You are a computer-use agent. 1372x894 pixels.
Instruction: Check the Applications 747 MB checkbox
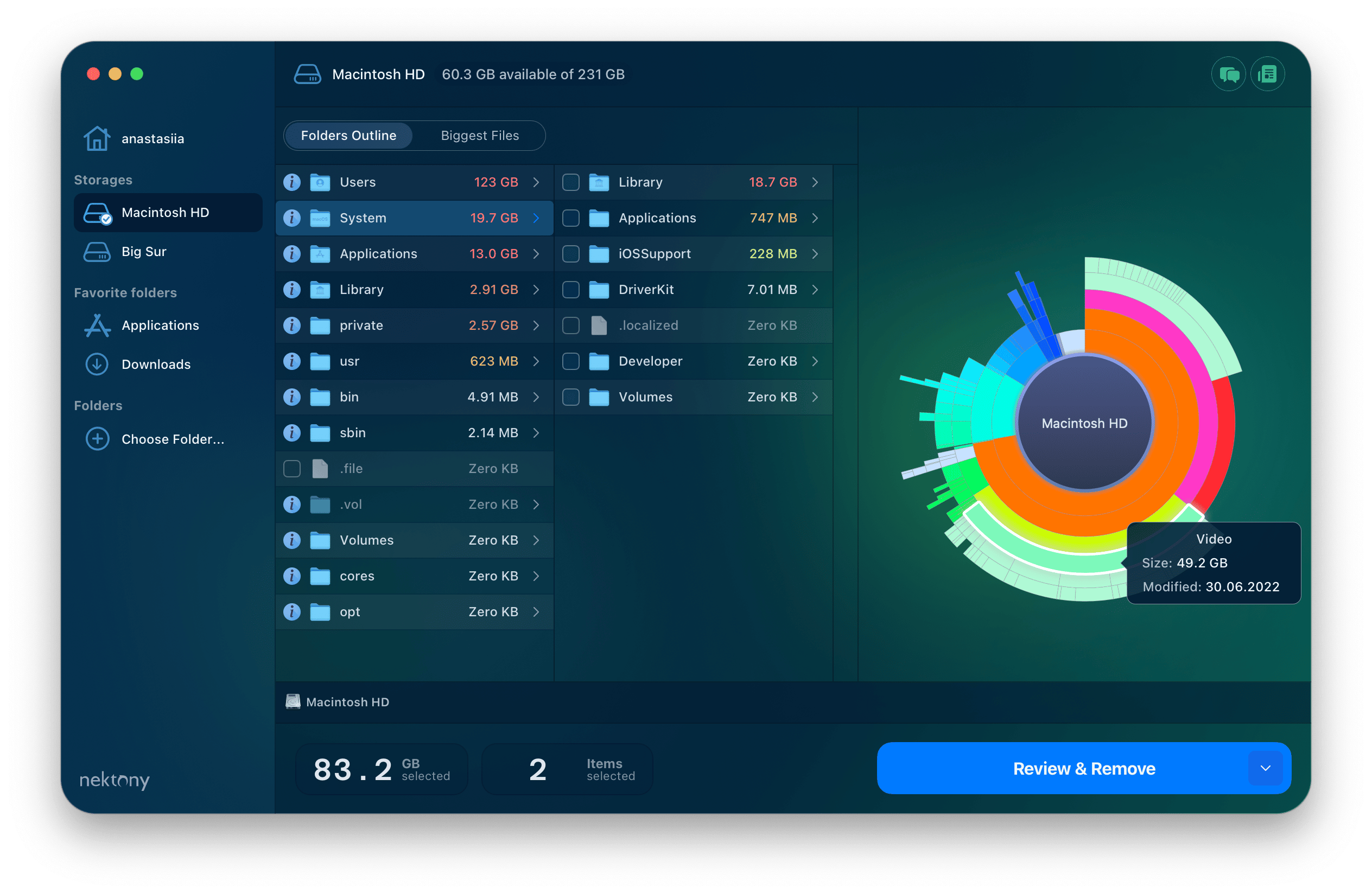click(571, 218)
